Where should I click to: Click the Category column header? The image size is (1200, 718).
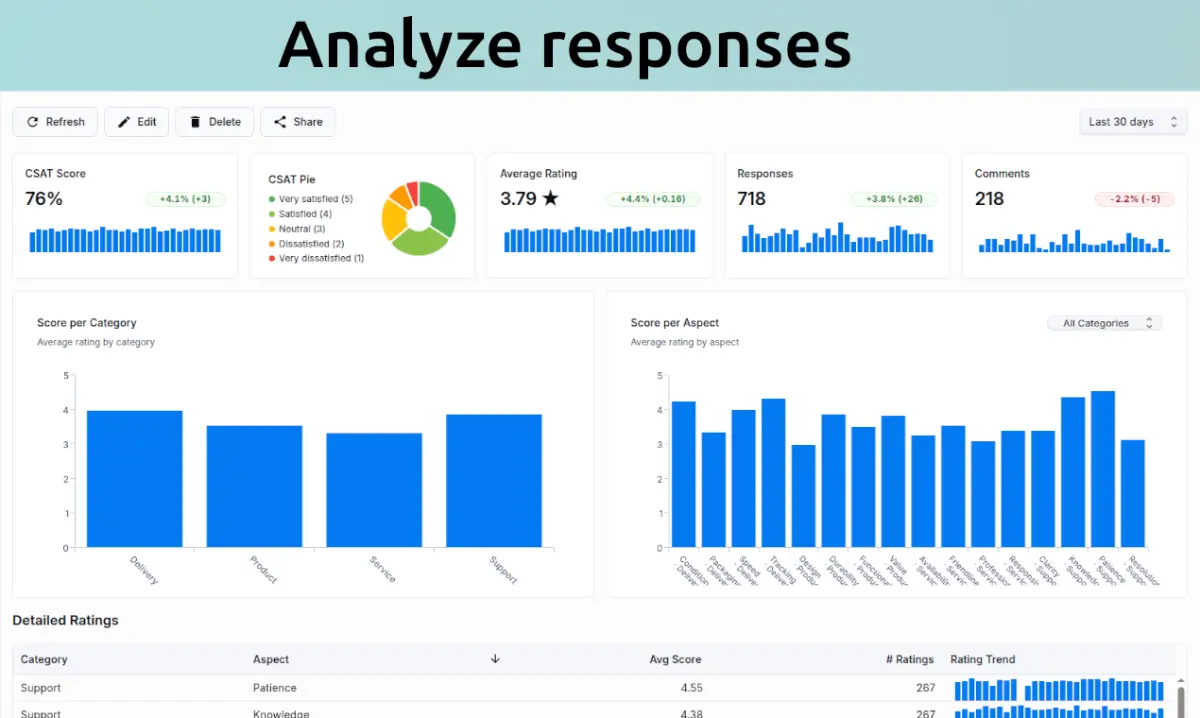point(44,659)
